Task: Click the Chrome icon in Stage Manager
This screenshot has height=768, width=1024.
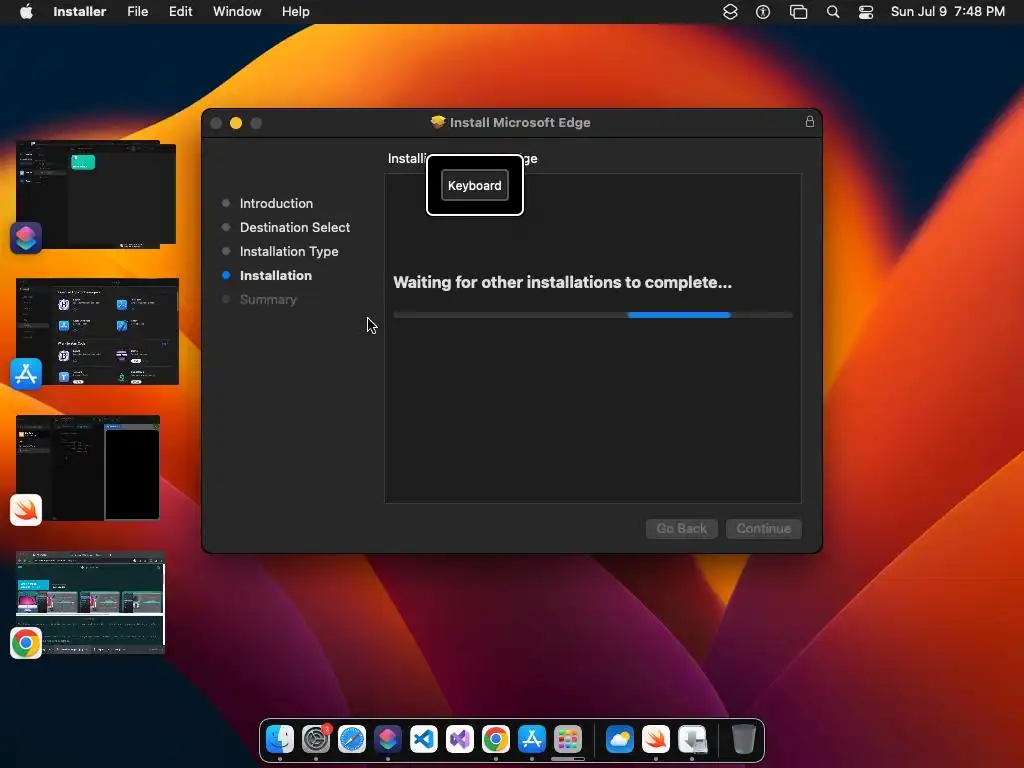Action: [26, 643]
